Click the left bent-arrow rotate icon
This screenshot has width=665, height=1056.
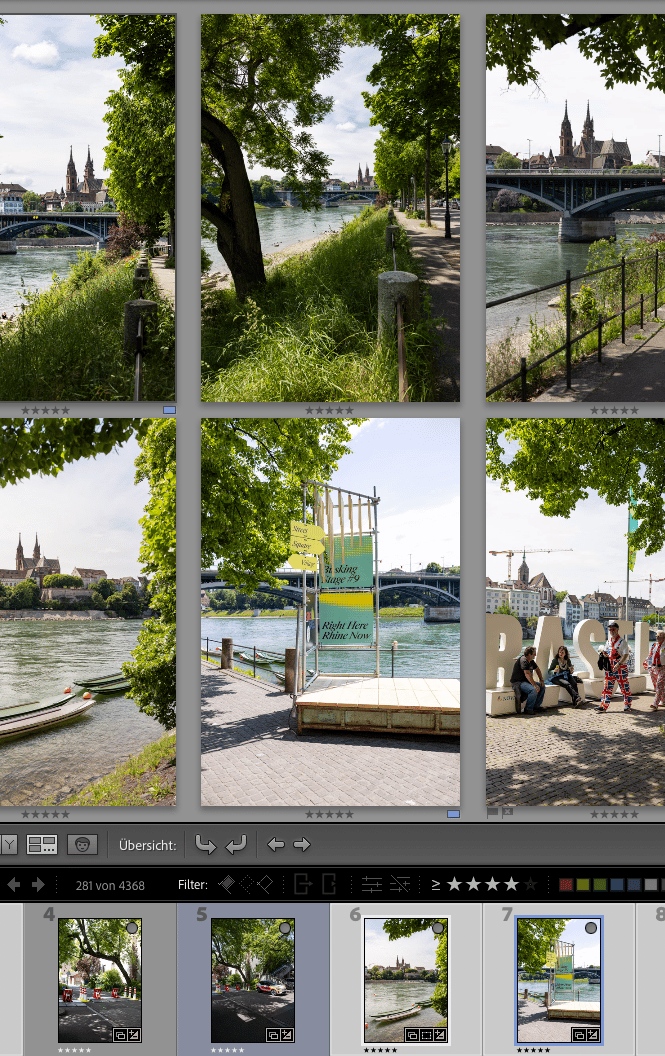coord(205,844)
